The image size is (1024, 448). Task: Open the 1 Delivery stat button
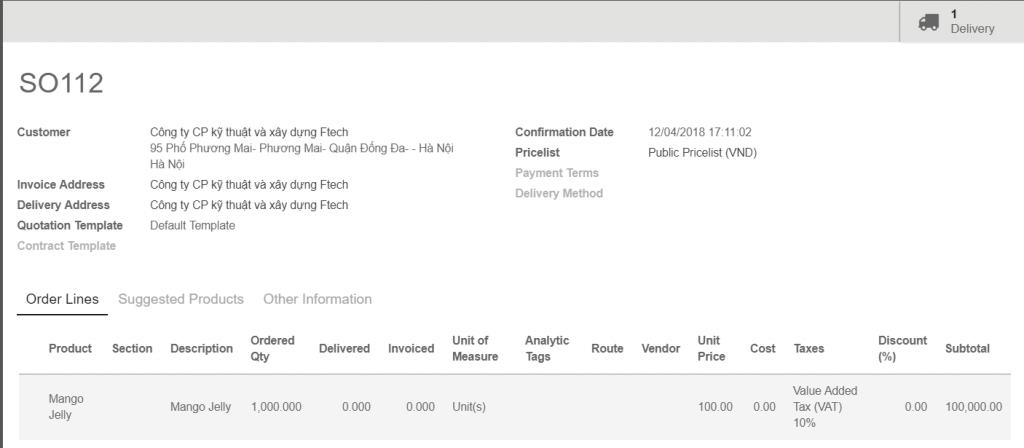click(961, 22)
